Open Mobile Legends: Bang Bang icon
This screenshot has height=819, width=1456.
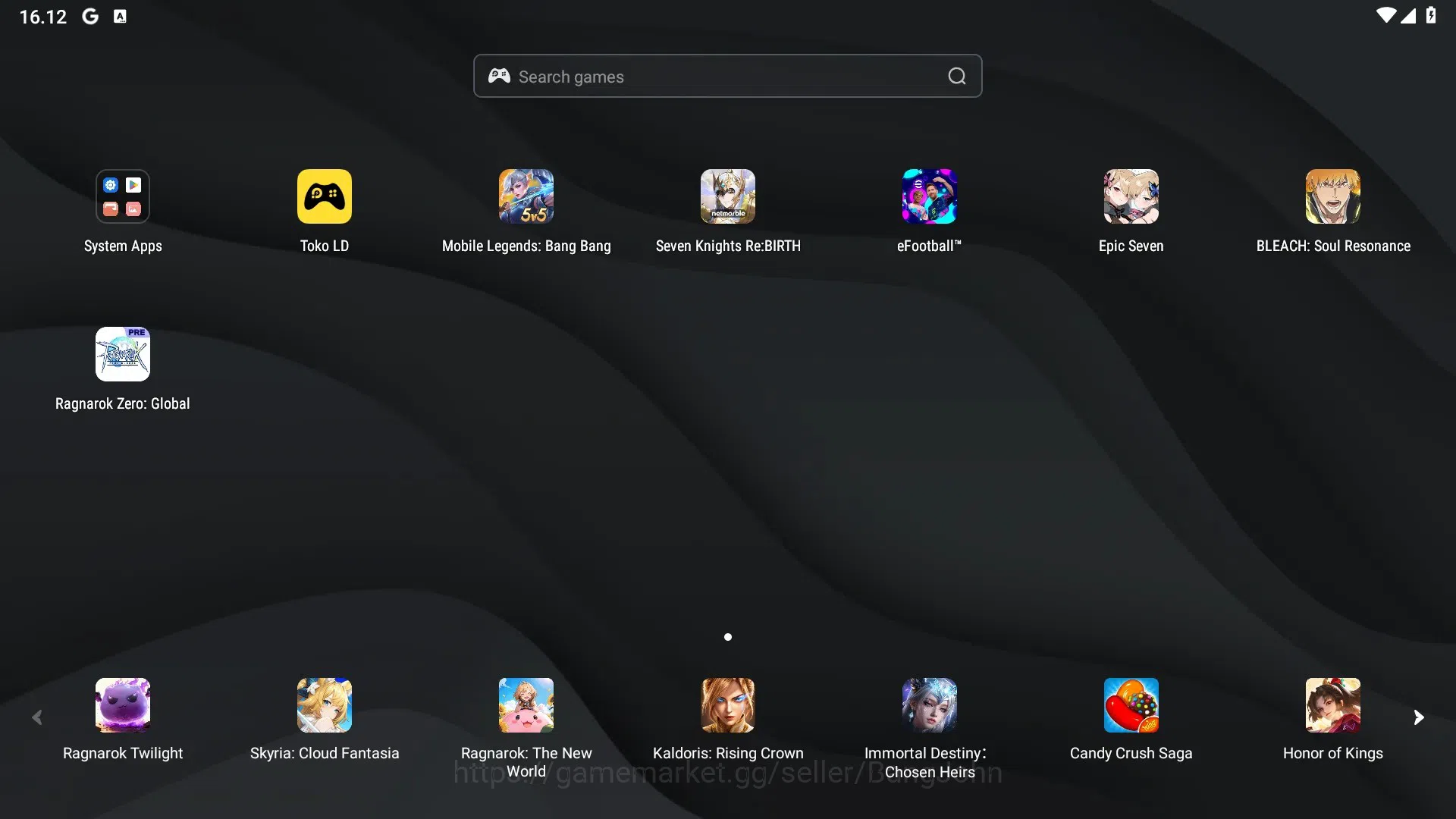click(x=526, y=196)
